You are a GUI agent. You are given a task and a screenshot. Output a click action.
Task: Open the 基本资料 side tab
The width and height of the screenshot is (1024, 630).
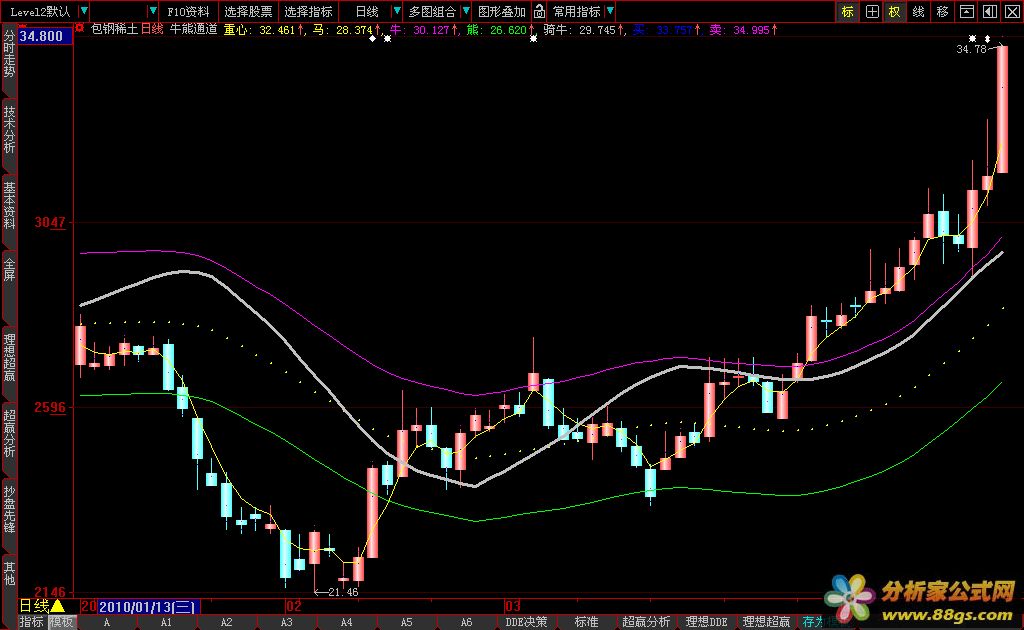[x=9, y=205]
